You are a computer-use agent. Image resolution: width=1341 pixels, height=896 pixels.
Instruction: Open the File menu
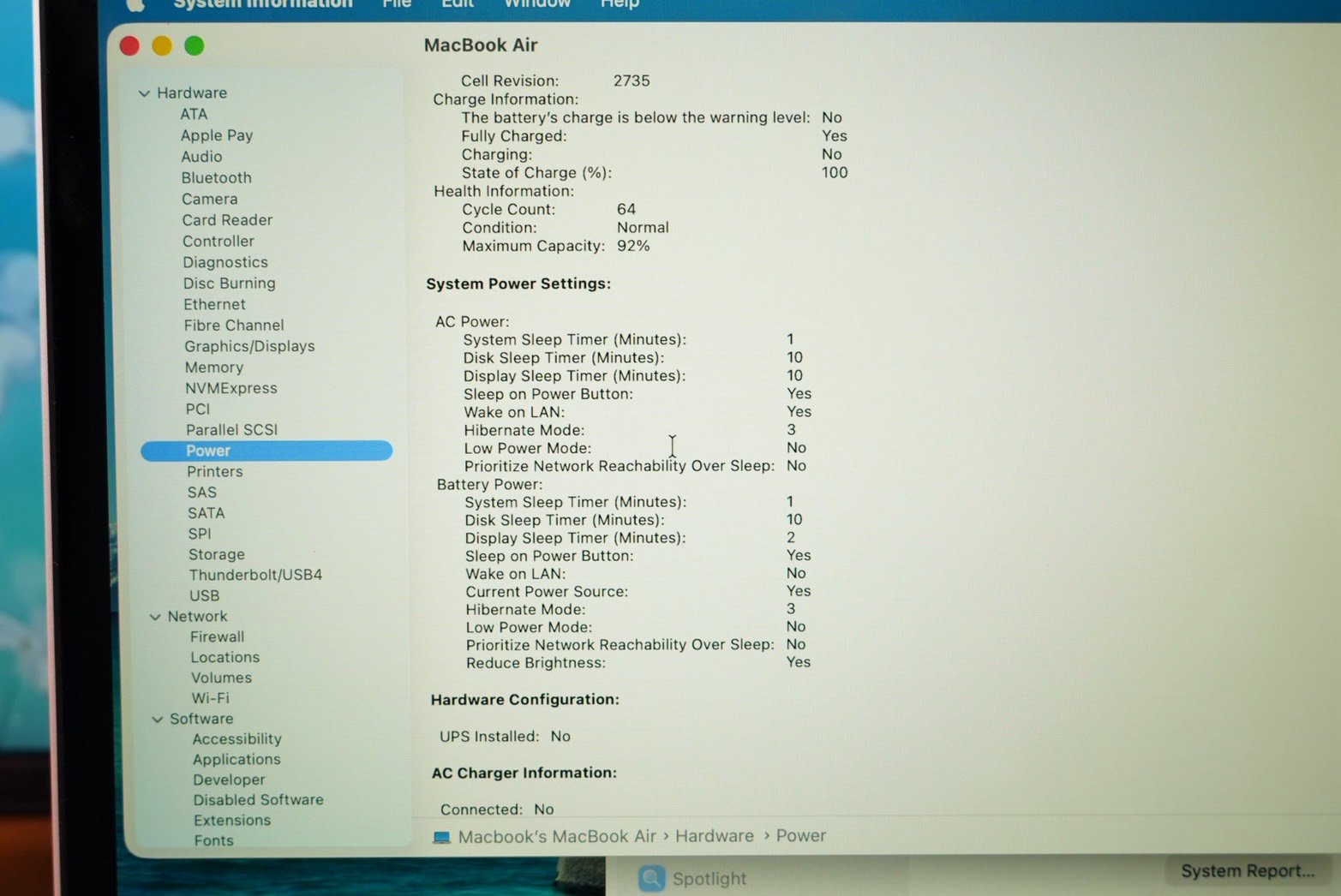pos(397,4)
